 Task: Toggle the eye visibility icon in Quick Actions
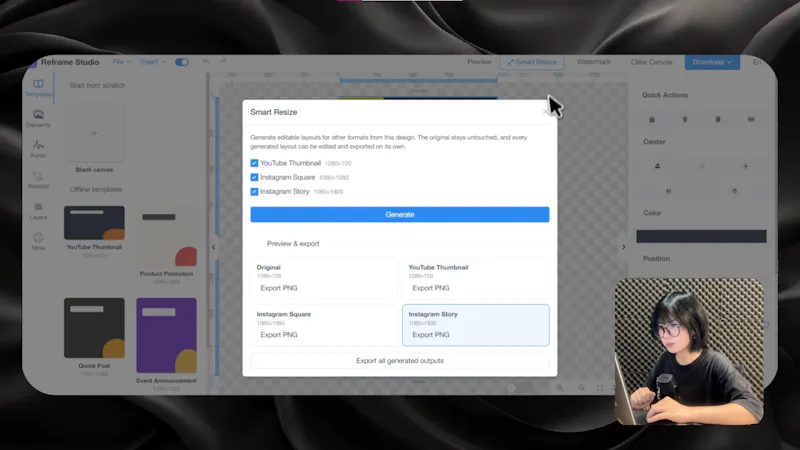point(751,119)
